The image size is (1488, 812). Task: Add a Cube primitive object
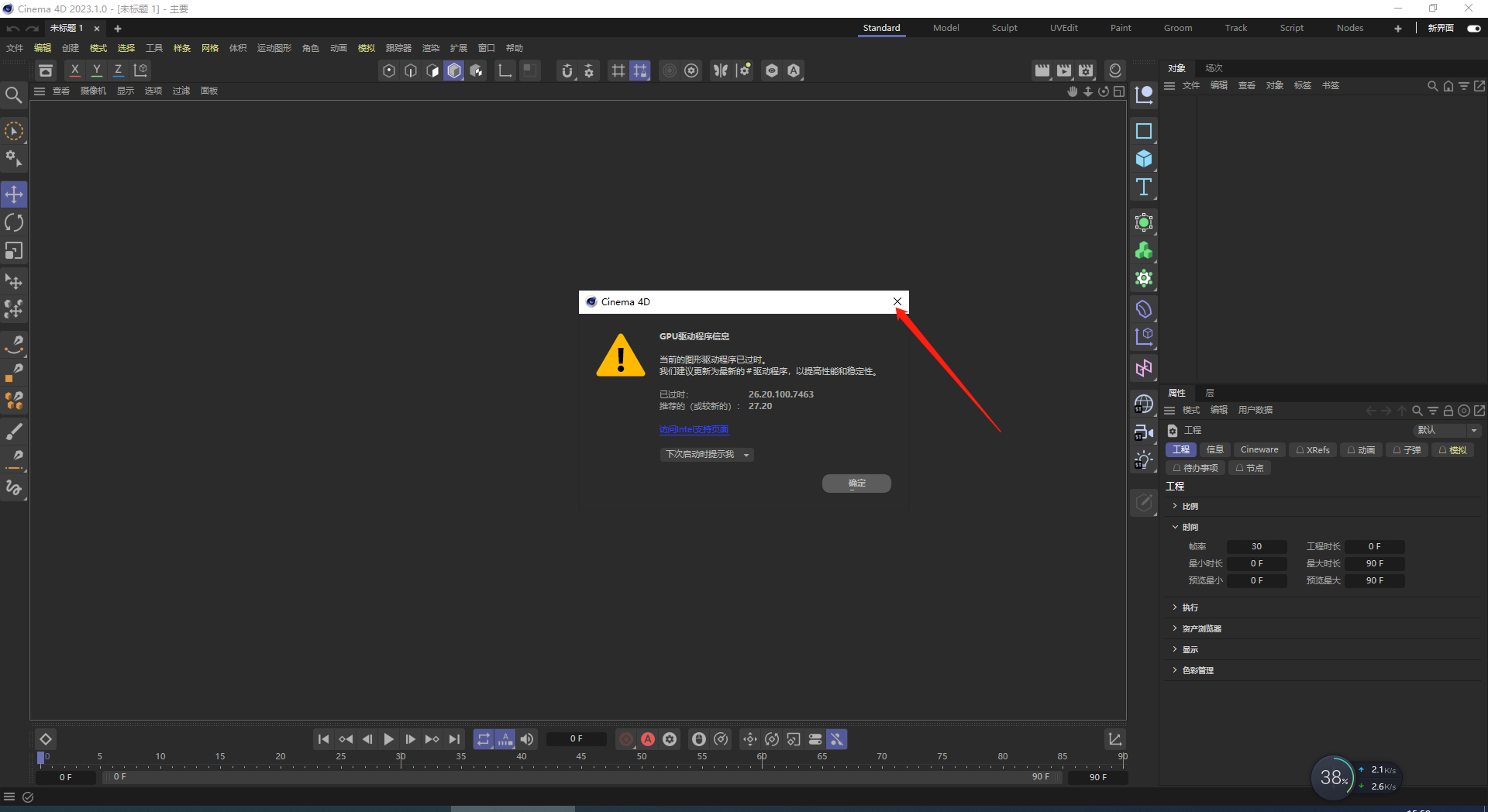(x=1144, y=159)
